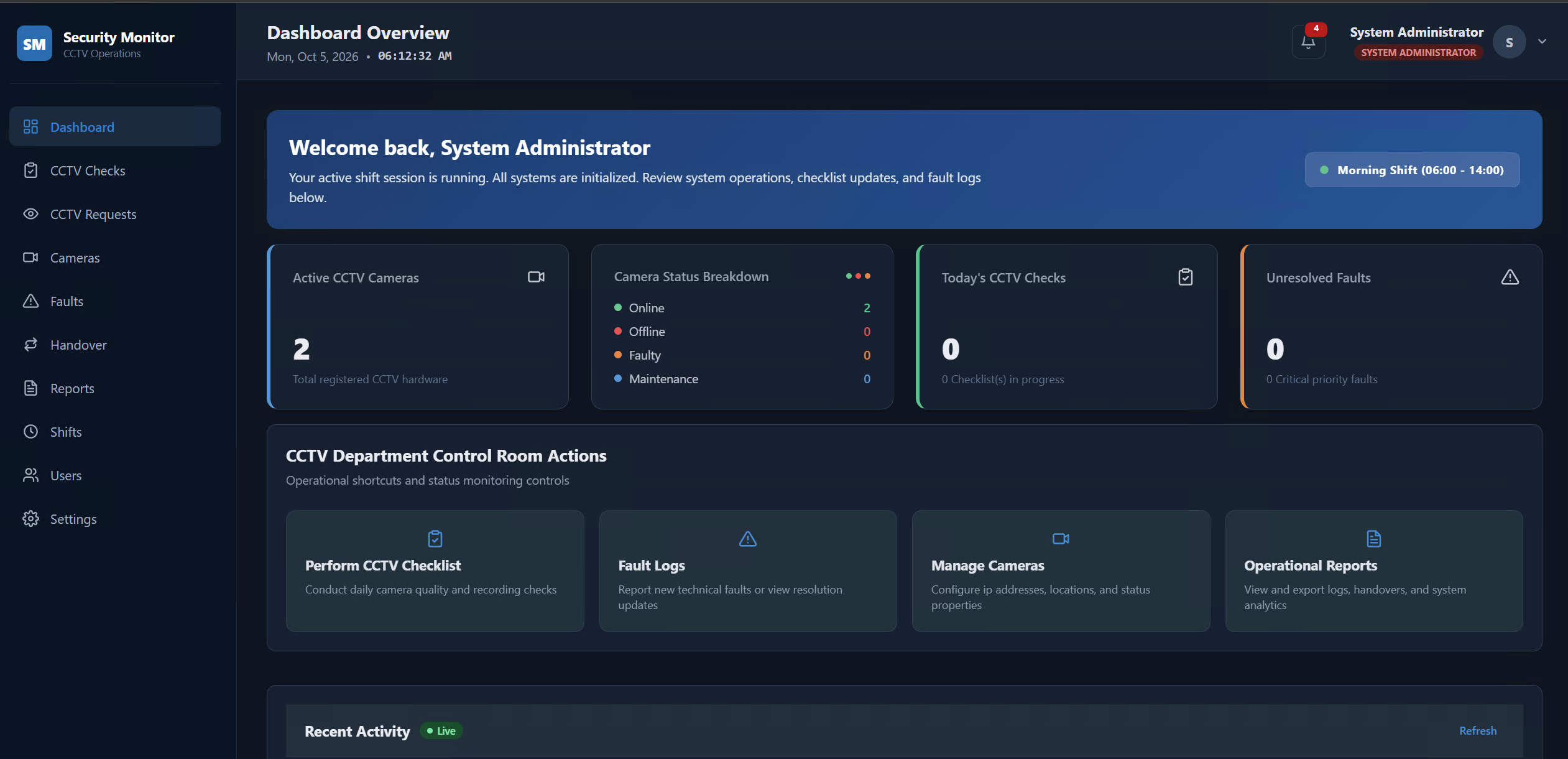1568x759 pixels.
Task: Open the Operational Reports action card
Action: (x=1374, y=571)
